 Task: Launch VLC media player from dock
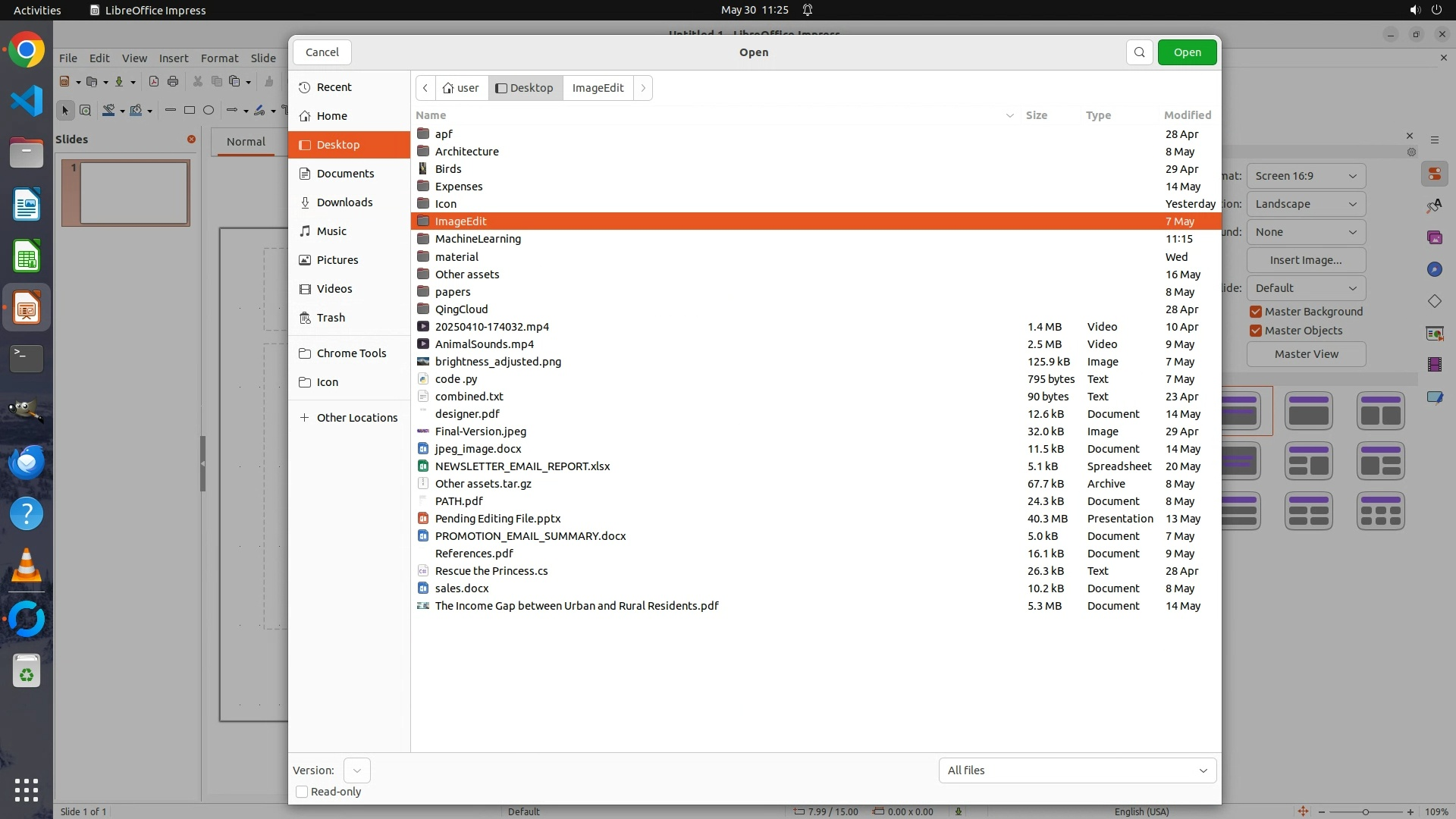27,566
